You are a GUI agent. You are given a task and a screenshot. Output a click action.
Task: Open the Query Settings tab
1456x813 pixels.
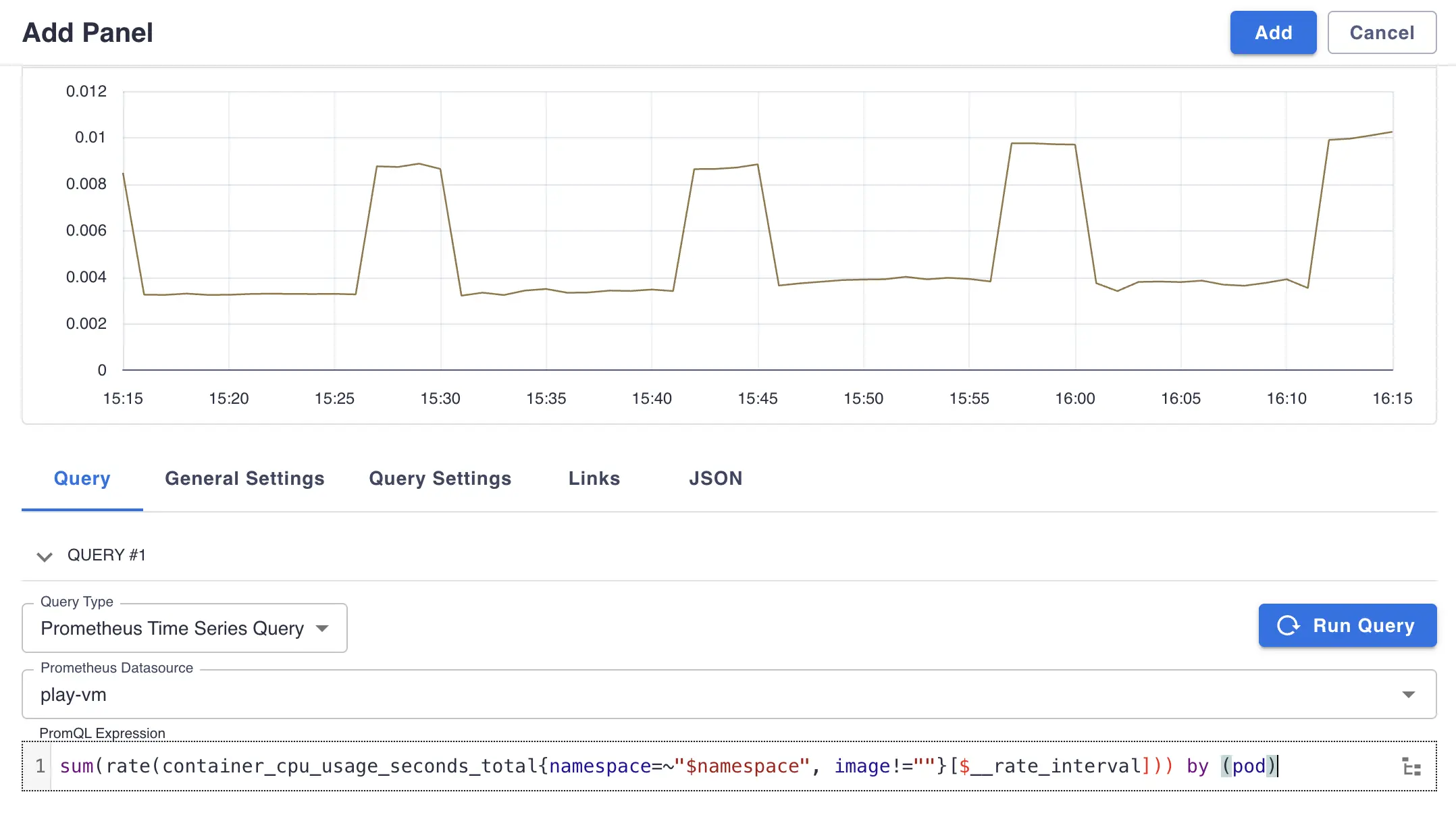pos(440,479)
